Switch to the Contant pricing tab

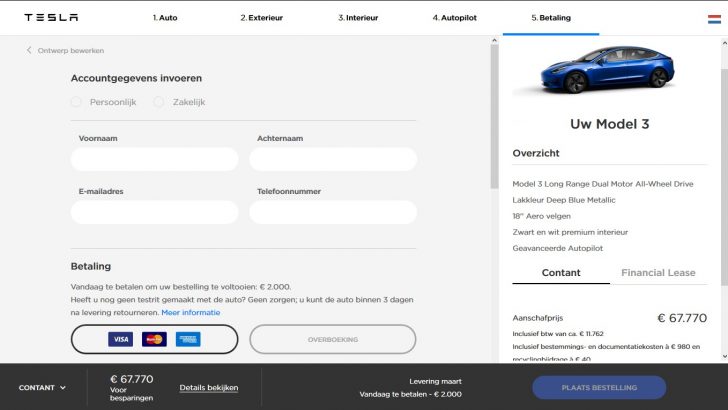561,273
